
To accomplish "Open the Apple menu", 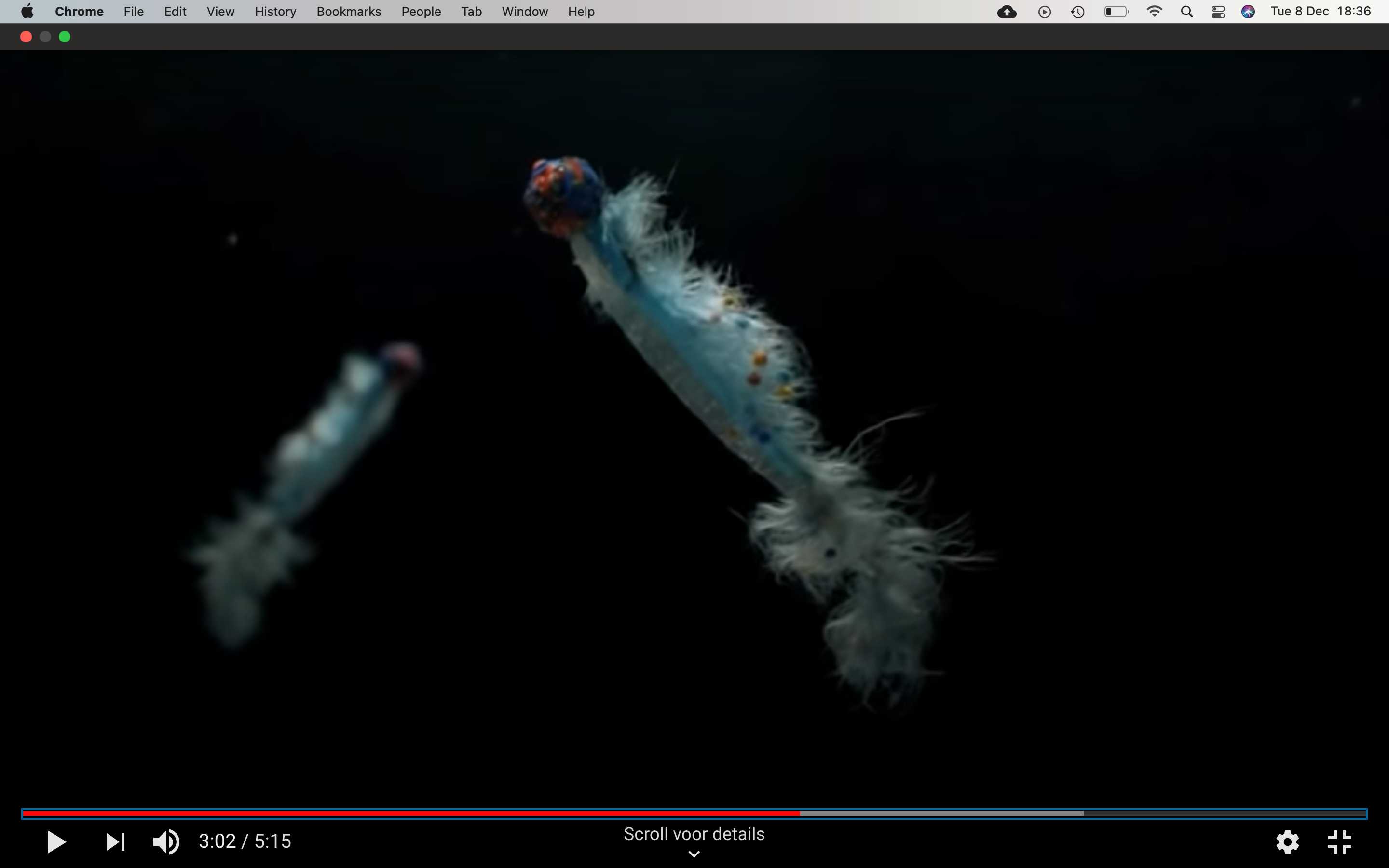I will click(27, 12).
